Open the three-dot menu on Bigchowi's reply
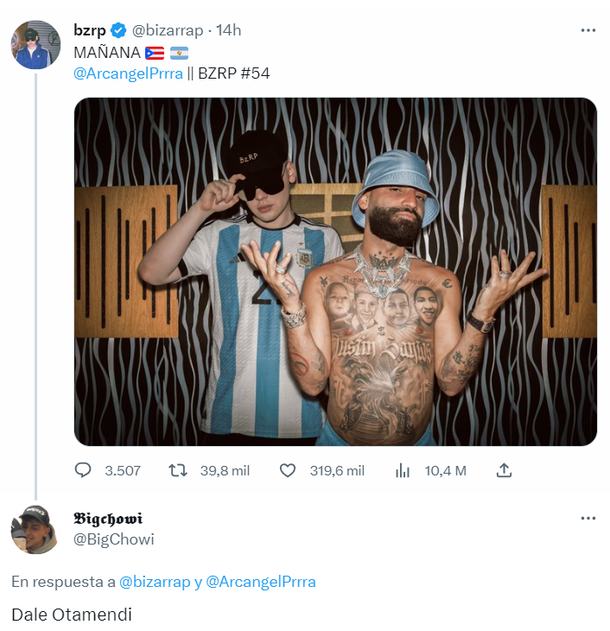 (x=588, y=519)
